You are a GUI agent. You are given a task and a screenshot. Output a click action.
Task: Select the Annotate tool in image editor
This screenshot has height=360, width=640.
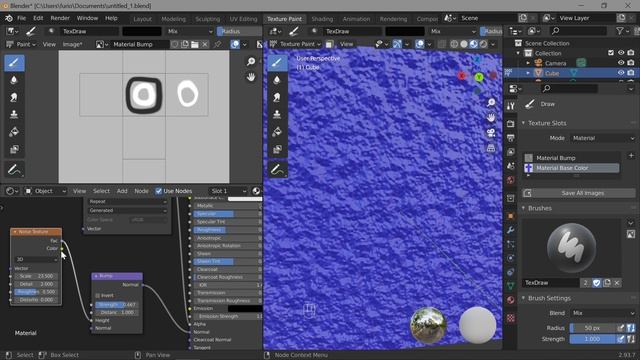click(x=14, y=169)
